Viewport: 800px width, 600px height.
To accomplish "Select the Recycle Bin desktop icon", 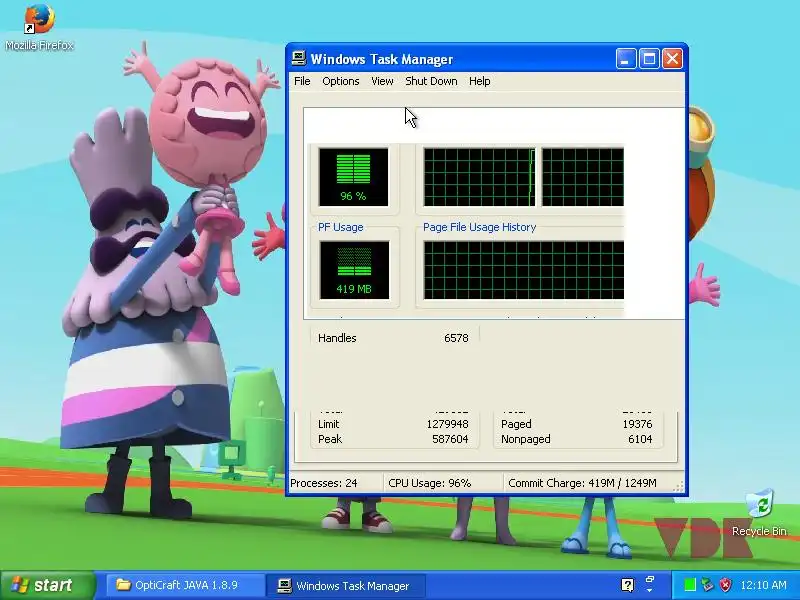I will tap(759, 513).
